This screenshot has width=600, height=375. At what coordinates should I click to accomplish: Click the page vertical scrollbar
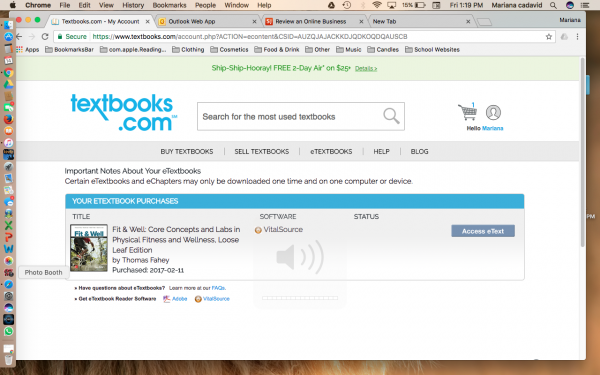pos(582,152)
